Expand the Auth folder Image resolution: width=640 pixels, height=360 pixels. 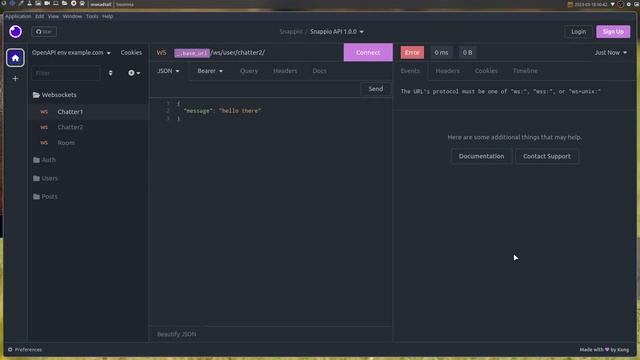tap(49, 160)
